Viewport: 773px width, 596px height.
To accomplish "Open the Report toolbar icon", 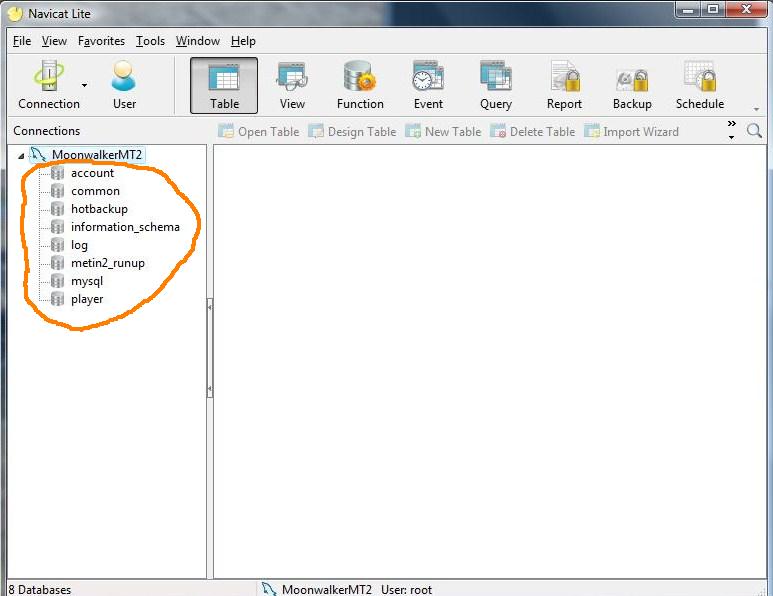I will (564, 85).
